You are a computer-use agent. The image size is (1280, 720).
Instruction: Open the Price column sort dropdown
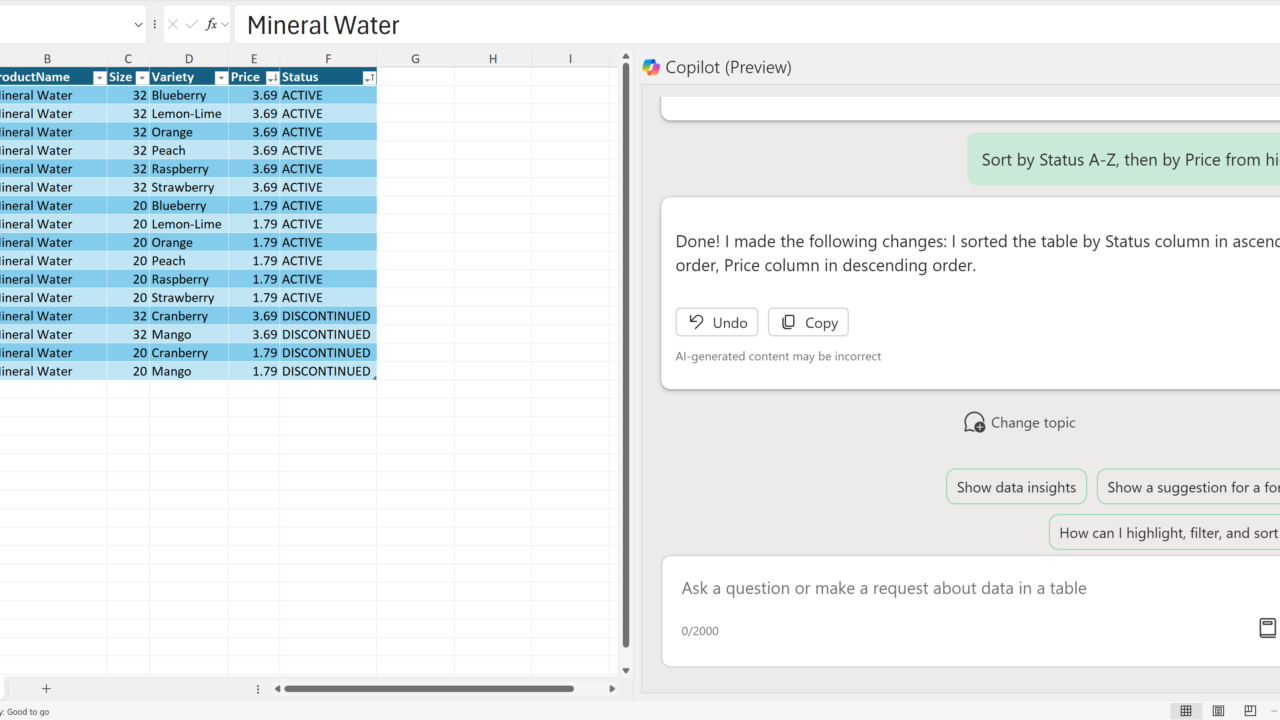click(x=272, y=77)
